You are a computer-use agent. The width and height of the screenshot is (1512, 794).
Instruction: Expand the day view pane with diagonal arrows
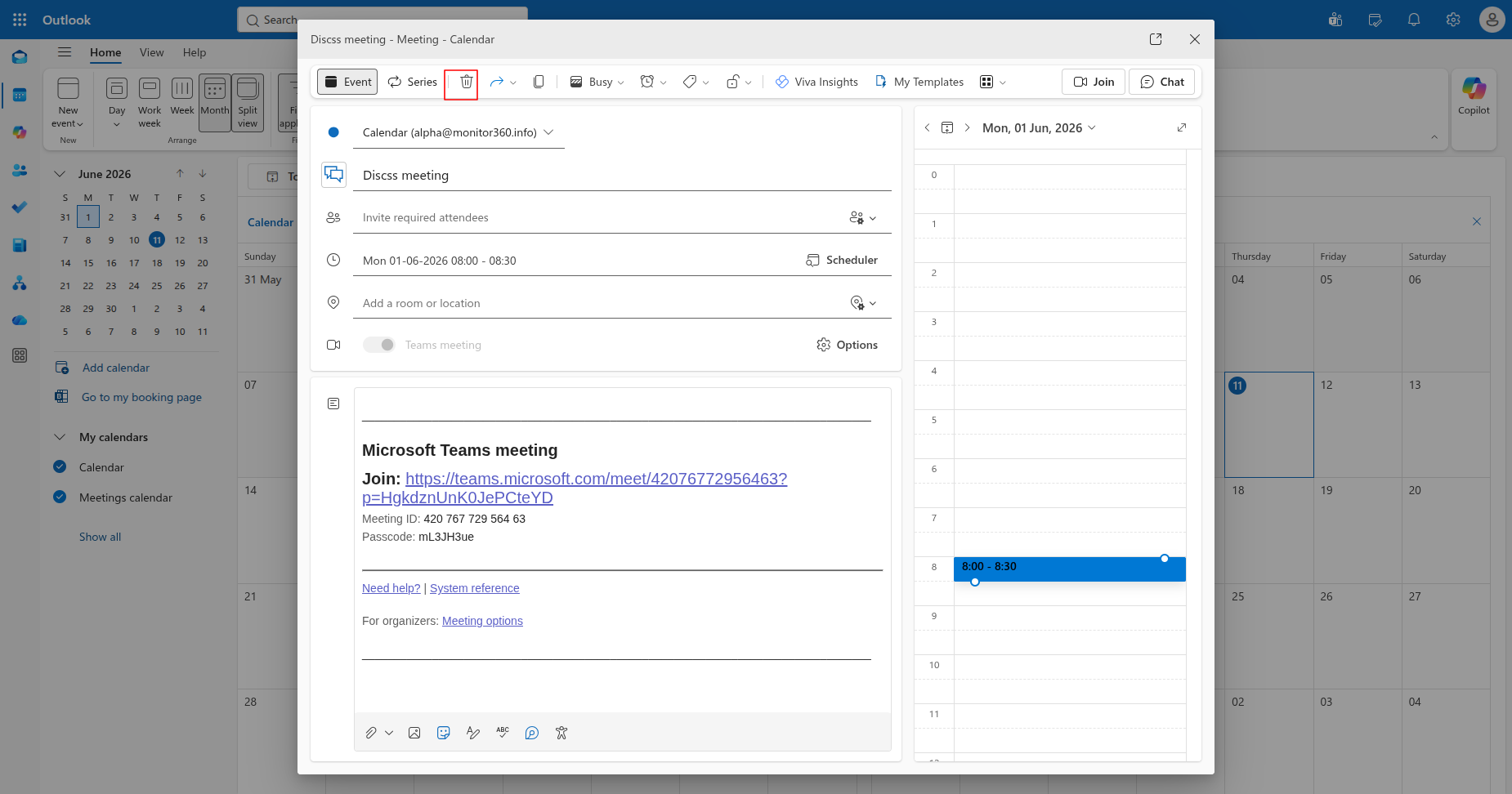click(1182, 127)
